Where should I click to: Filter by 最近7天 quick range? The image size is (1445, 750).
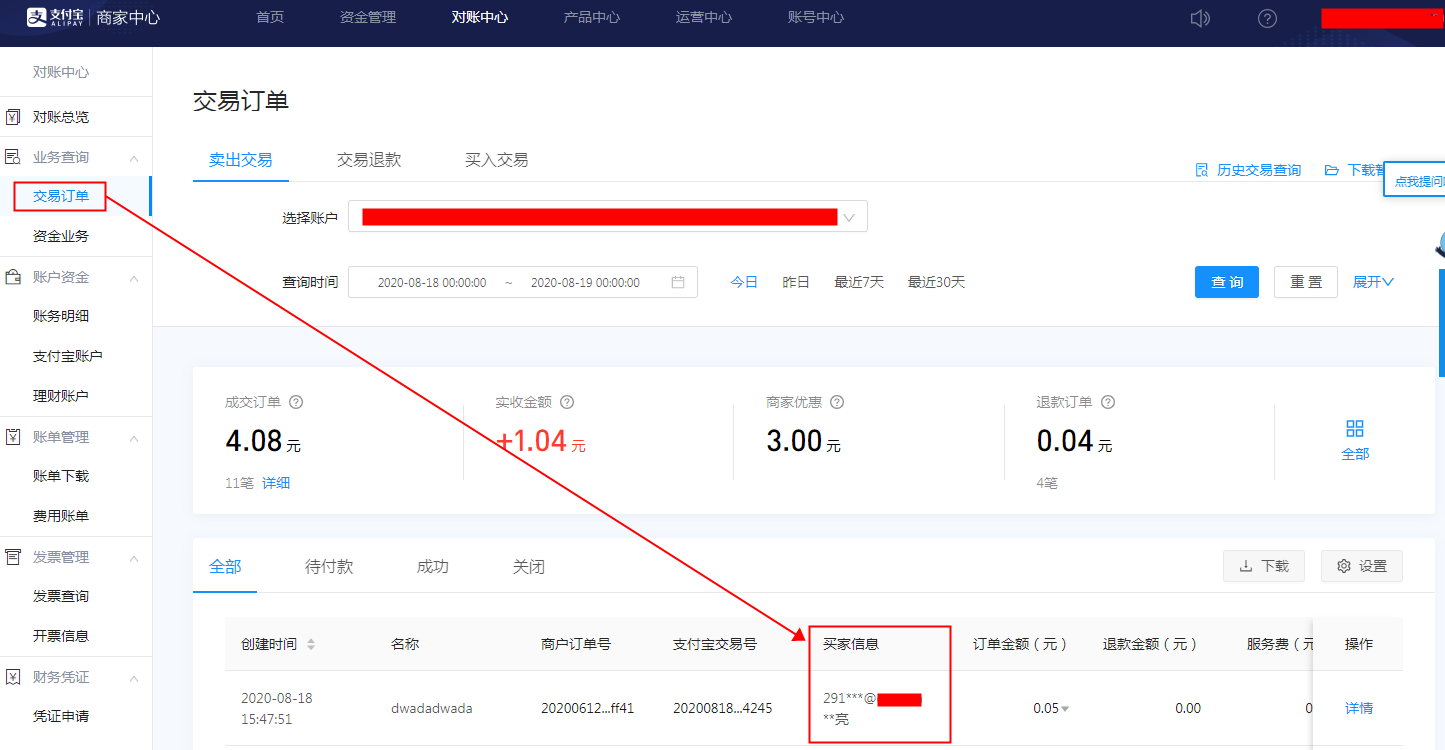pos(859,282)
